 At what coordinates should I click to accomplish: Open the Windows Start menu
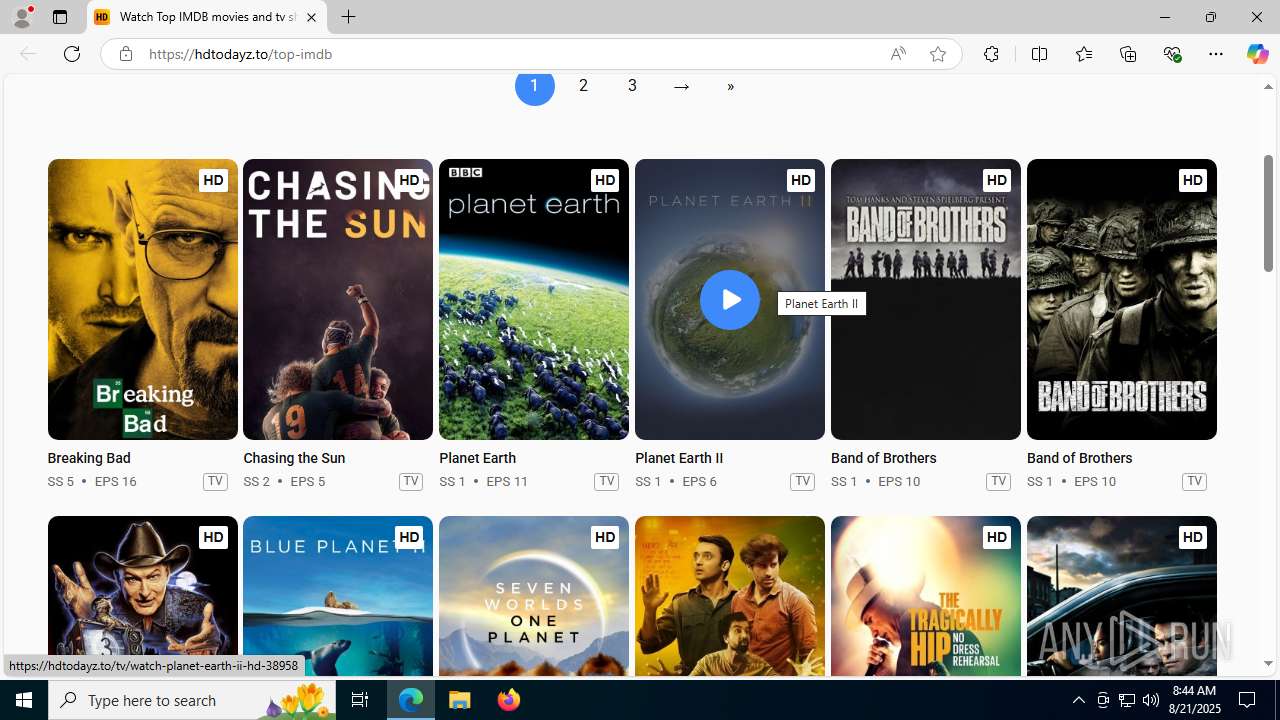point(24,700)
